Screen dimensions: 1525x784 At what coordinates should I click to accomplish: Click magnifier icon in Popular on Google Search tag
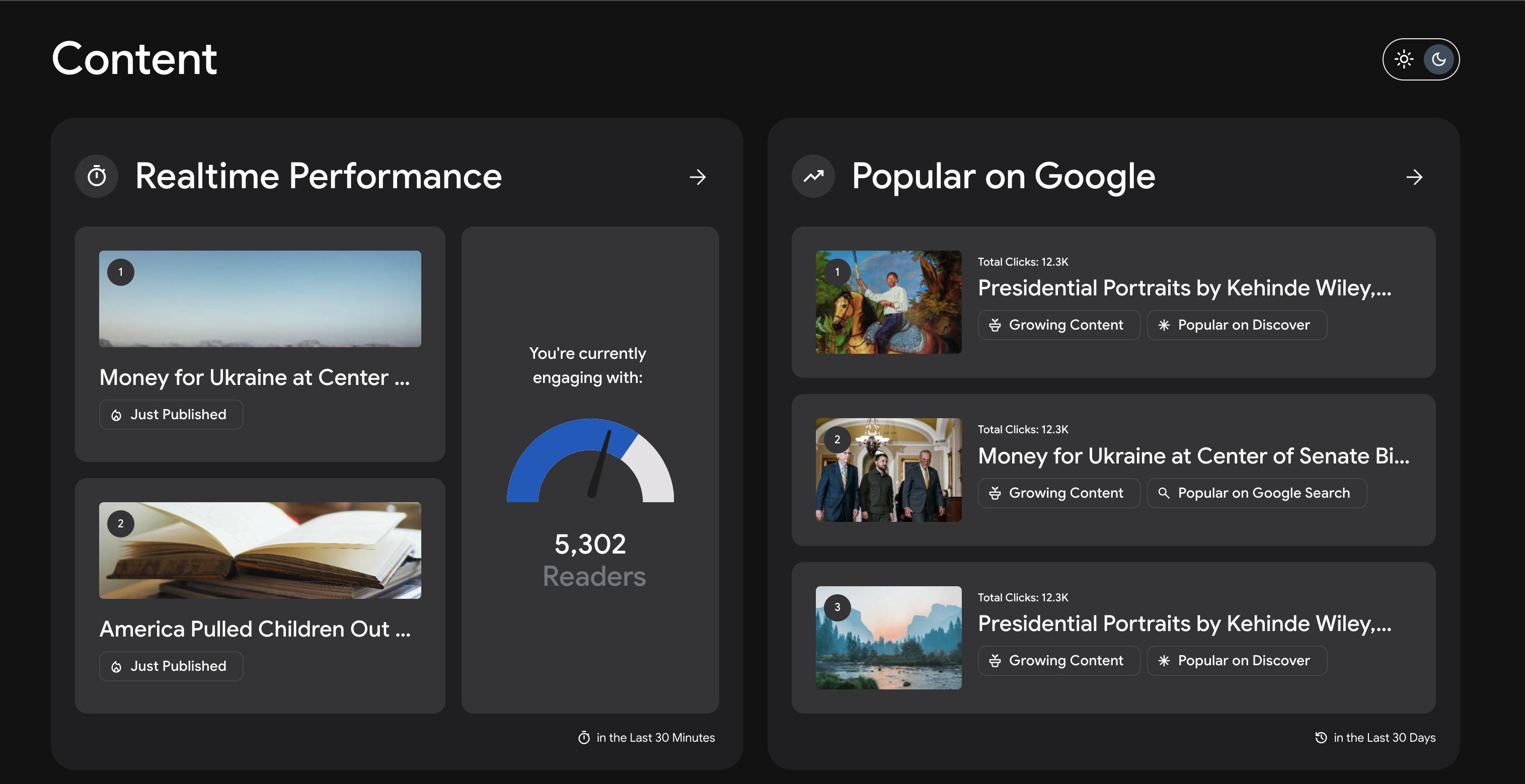pos(1164,493)
